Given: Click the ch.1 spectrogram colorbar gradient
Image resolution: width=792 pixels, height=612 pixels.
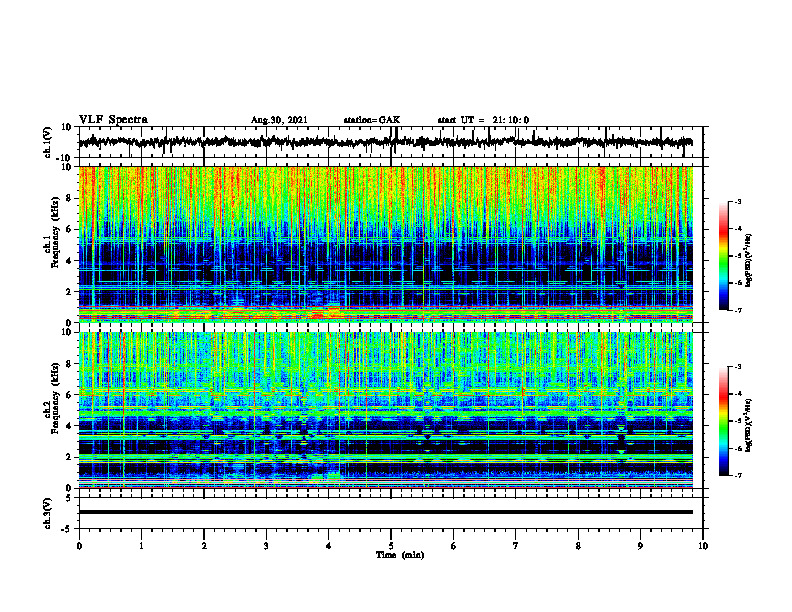Looking at the screenshot, I should pos(723,256).
